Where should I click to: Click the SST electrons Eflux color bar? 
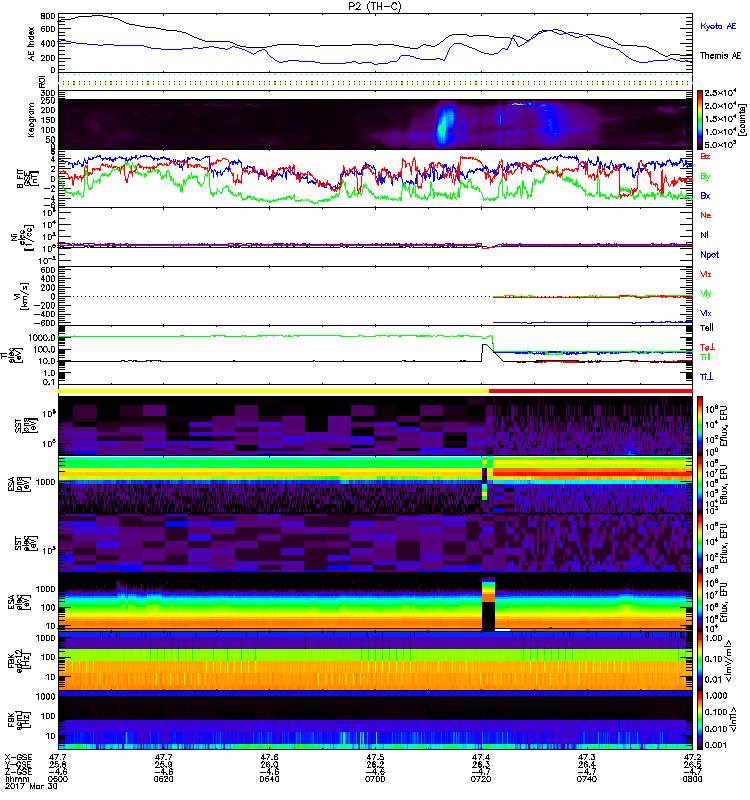699,543
